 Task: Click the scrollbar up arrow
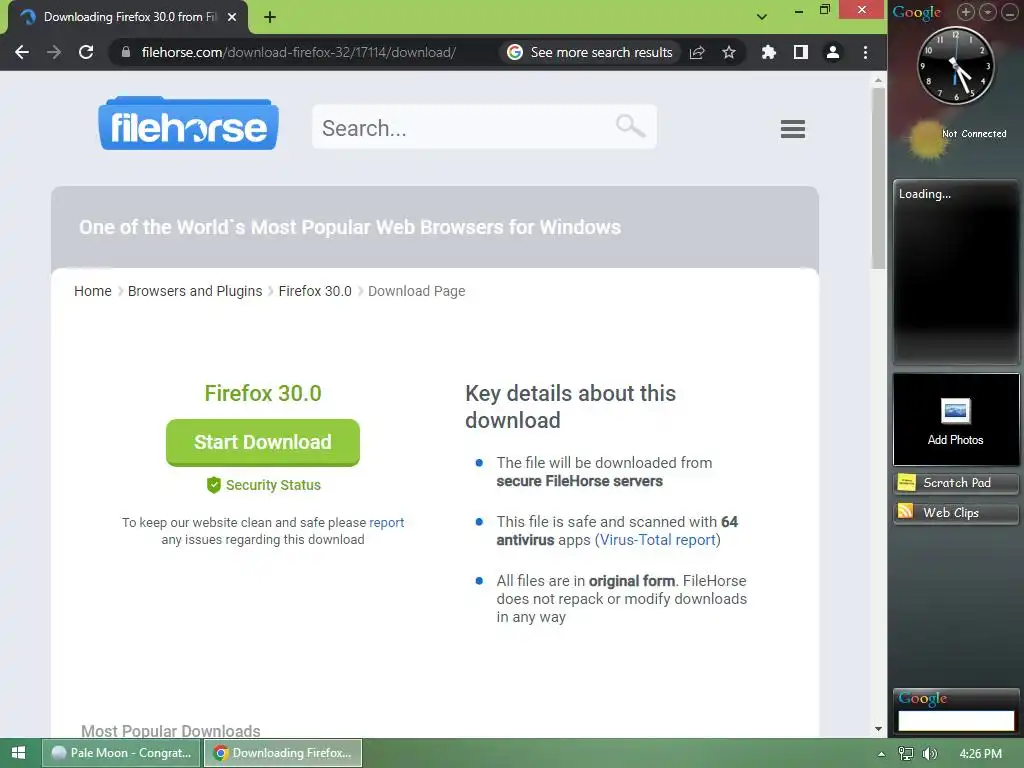tap(878, 80)
